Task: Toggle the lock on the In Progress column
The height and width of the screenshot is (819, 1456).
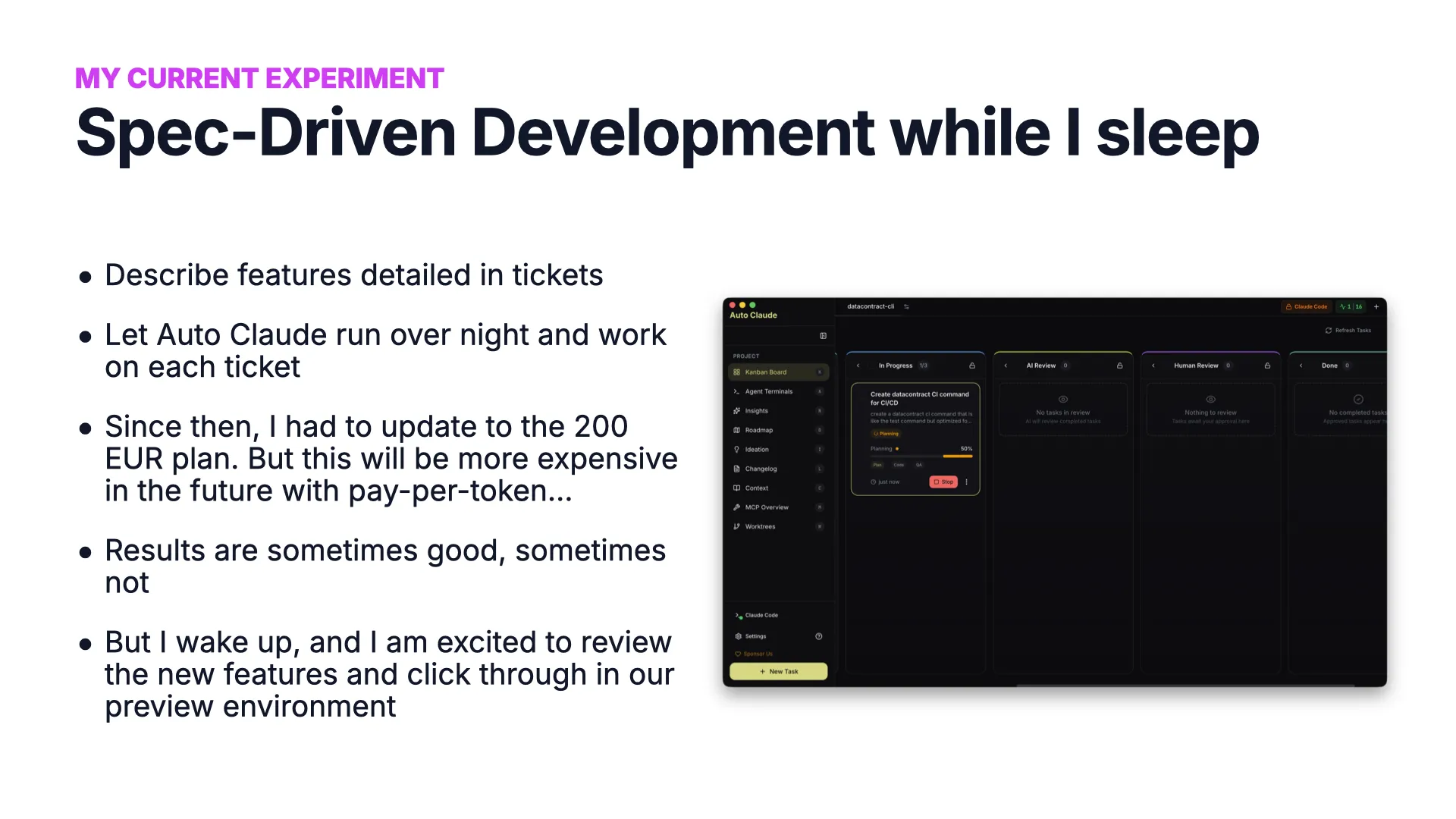Action: pos(972,366)
